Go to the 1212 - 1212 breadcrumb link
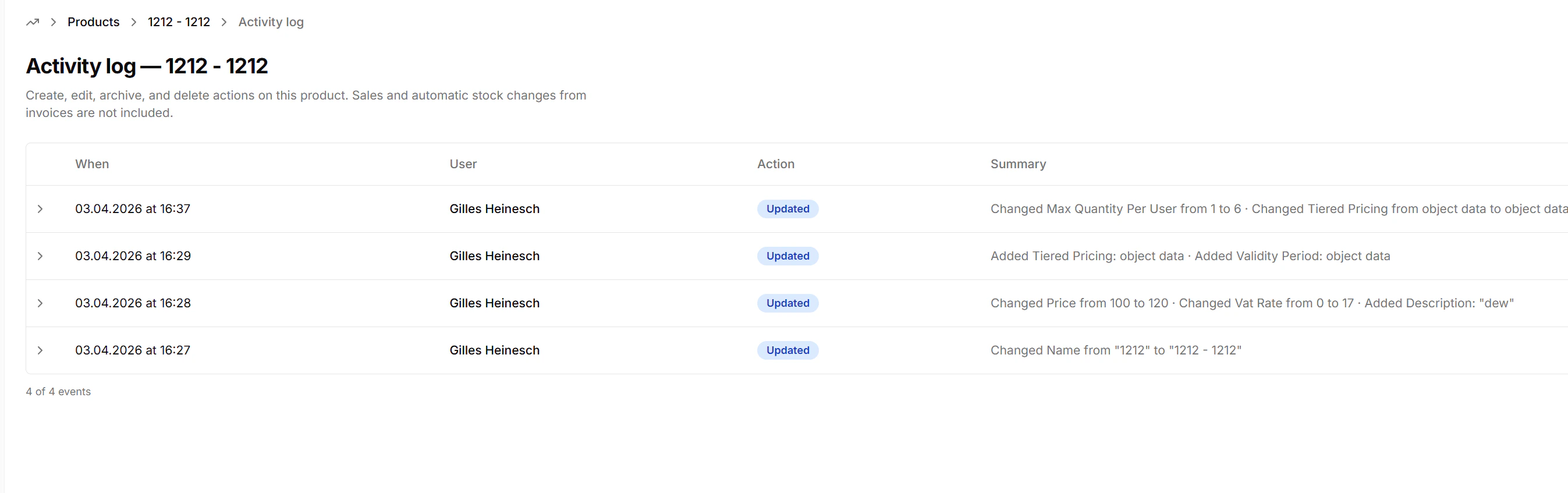 pyautogui.click(x=178, y=23)
